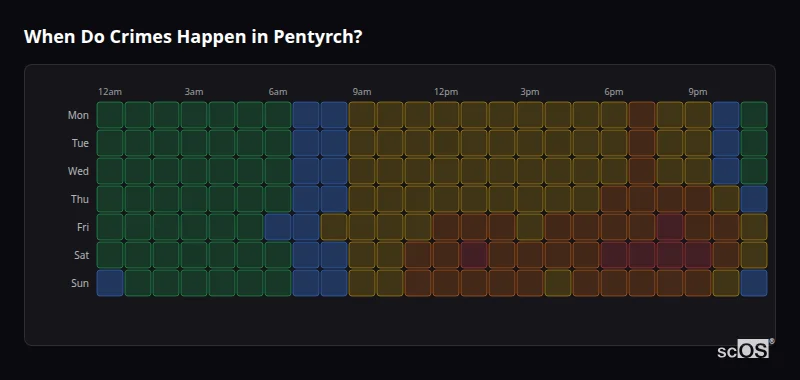Click the Saturday 7am blue cell
800x380 pixels.
click(306, 255)
